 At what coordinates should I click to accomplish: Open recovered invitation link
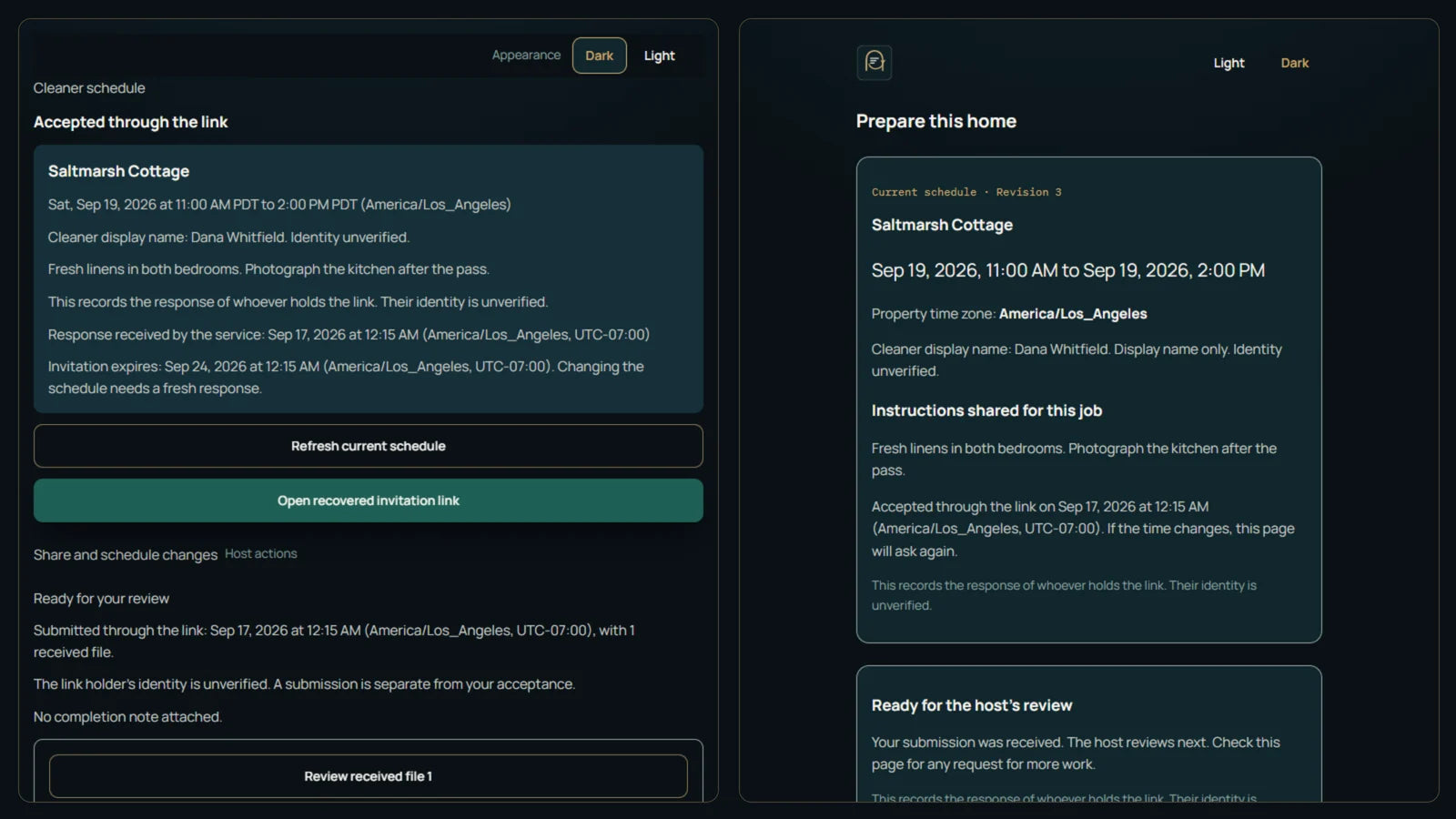(x=369, y=500)
